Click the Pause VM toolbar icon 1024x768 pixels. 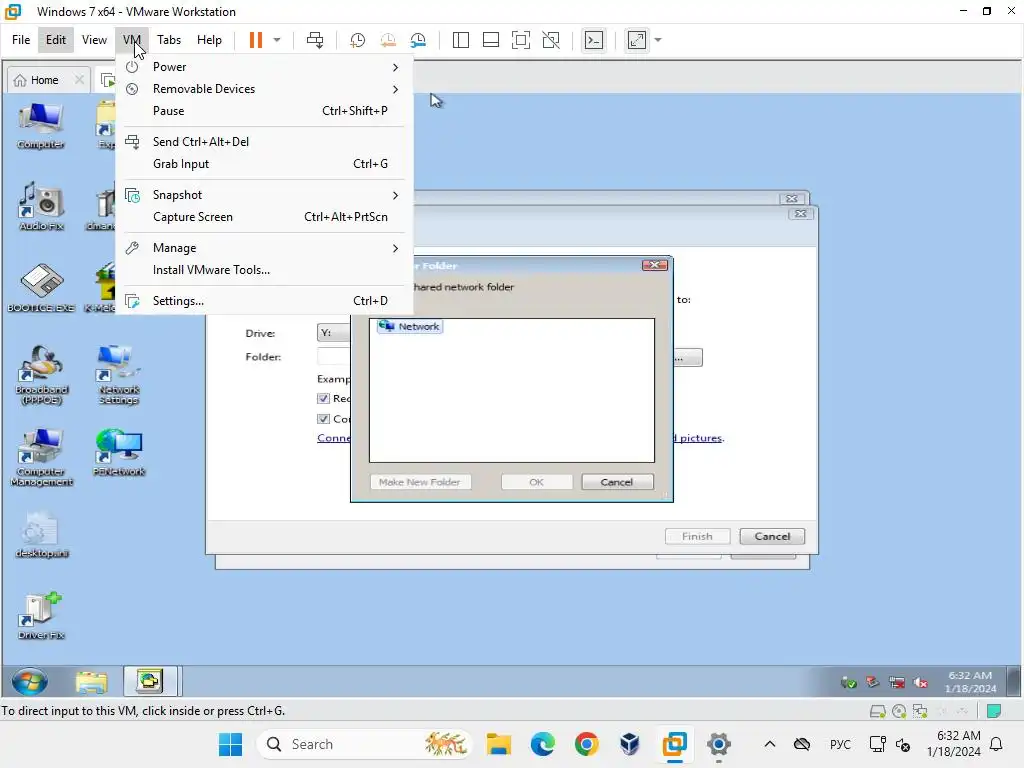(x=255, y=40)
